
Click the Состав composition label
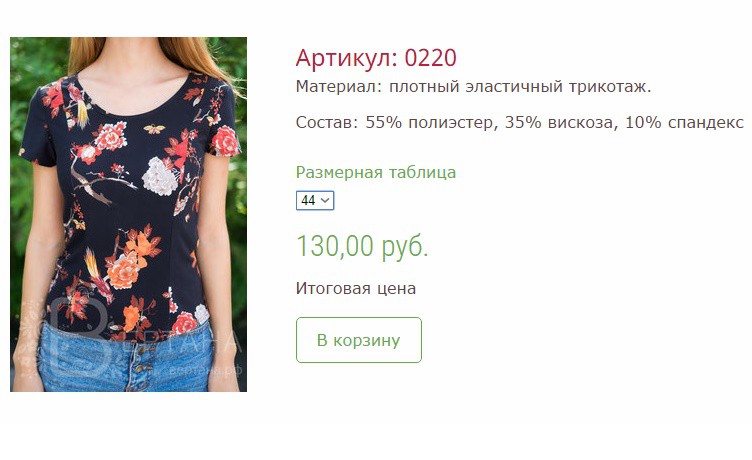pyautogui.click(x=327, y=122)
